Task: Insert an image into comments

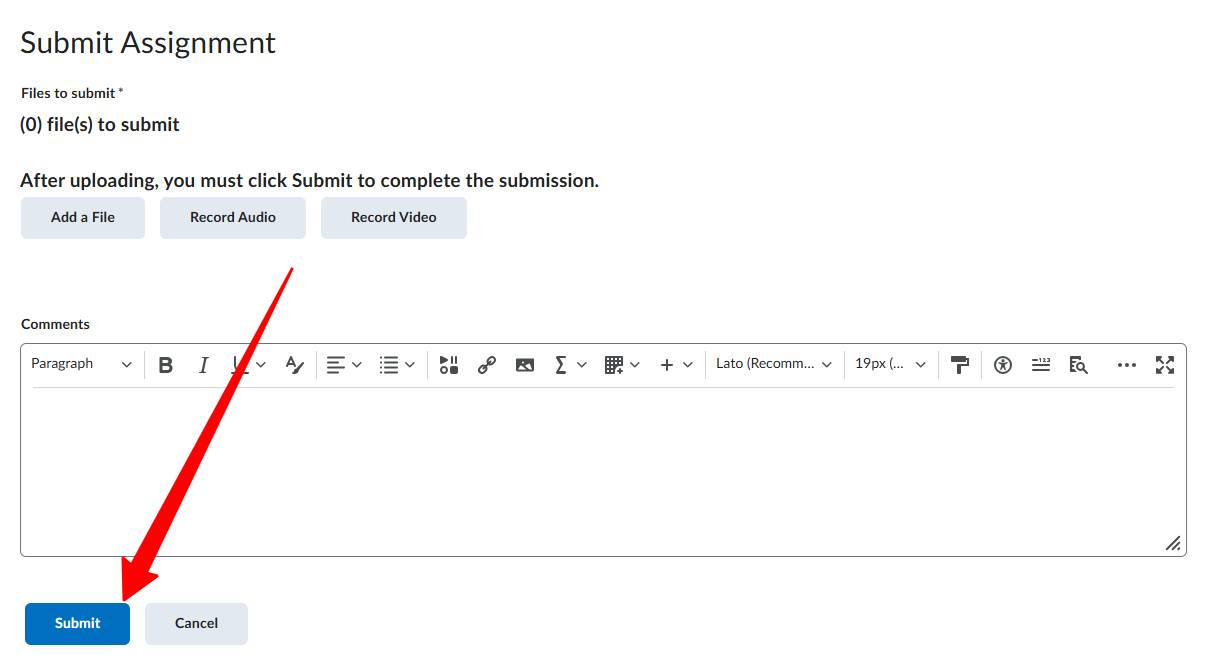Action: point(525,365)
